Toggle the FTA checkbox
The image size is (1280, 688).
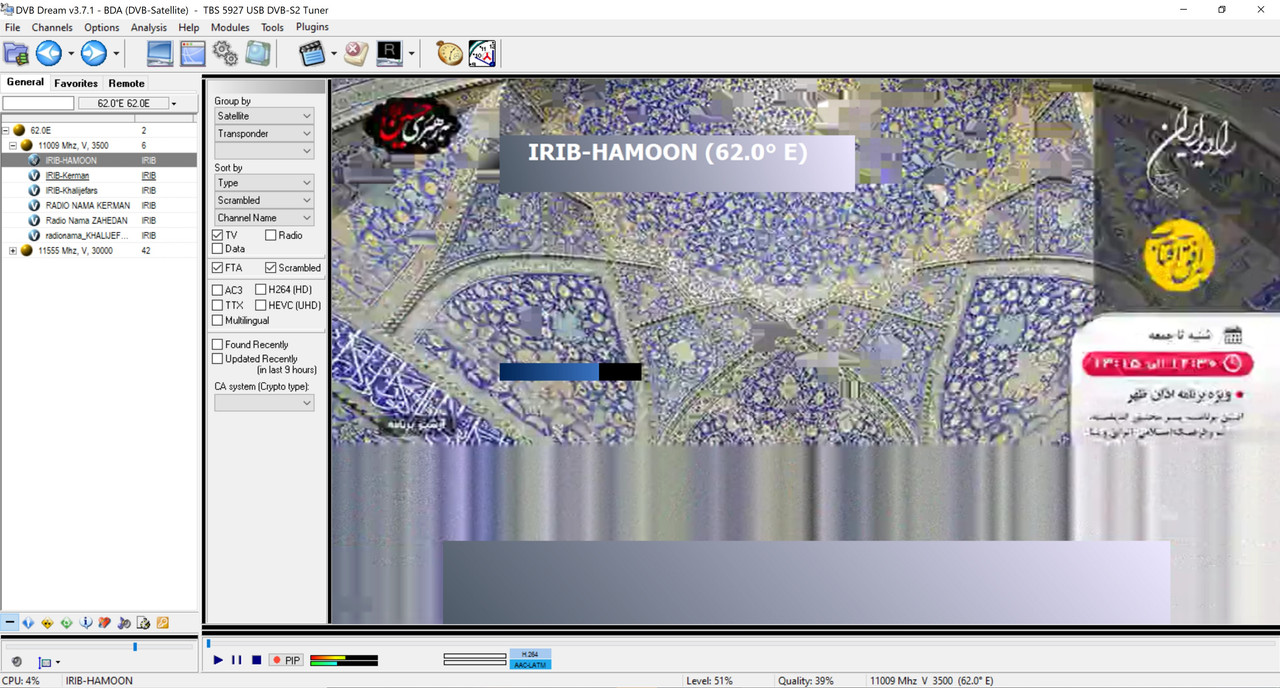pyautogui.click(x=218, y=268)
